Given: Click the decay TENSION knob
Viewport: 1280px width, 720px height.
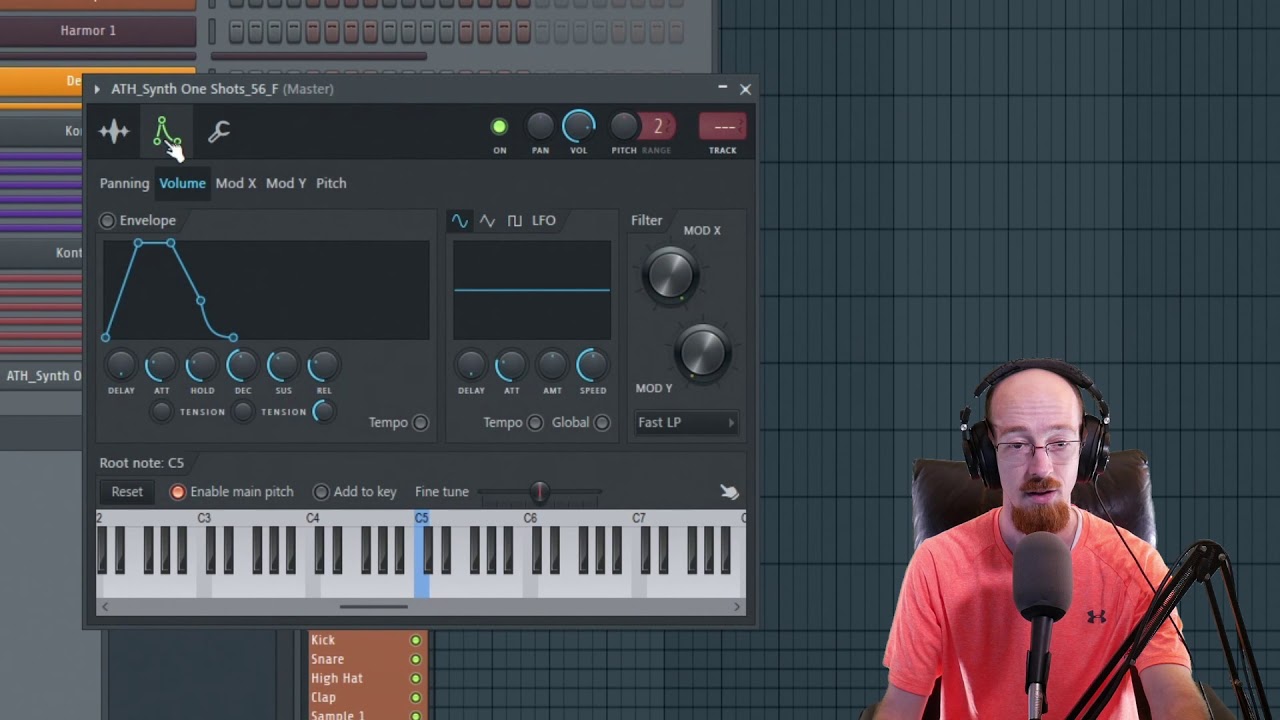Looking at the screenshot, I should tap(243, 411).
